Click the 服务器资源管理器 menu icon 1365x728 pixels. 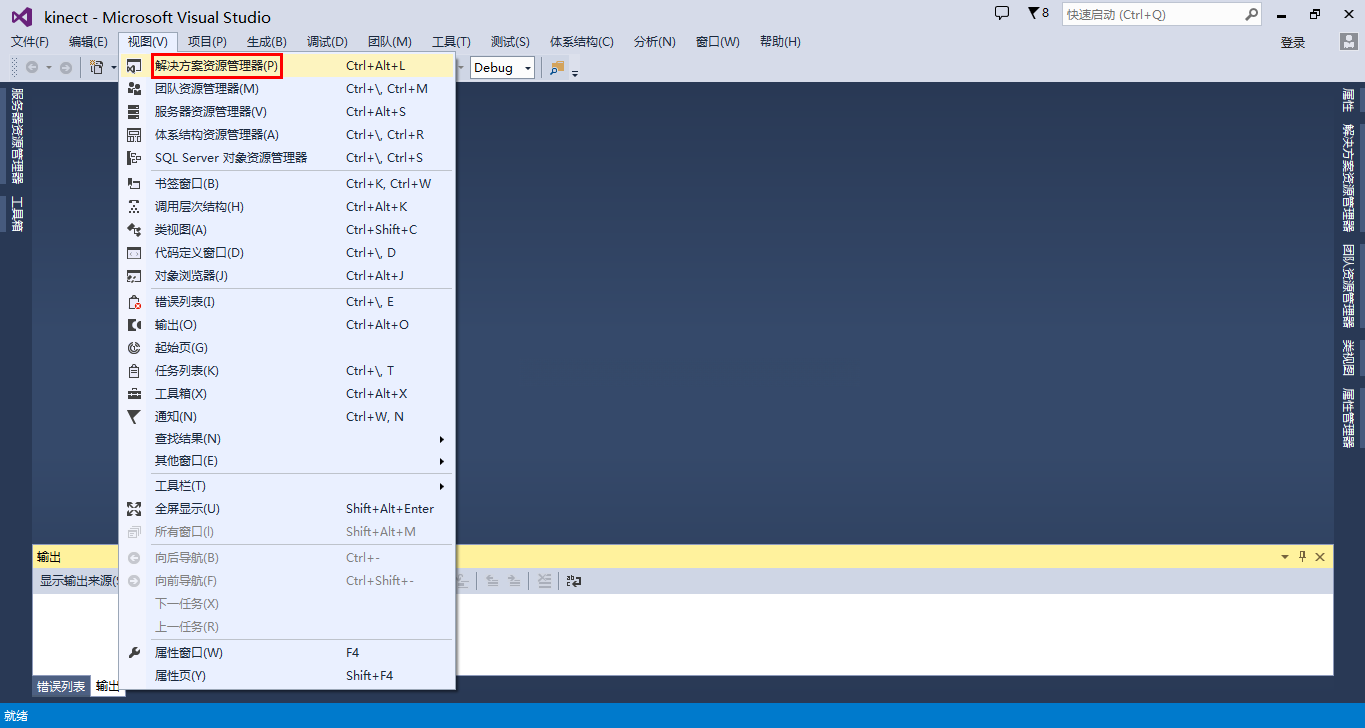(x=134, y=112)
